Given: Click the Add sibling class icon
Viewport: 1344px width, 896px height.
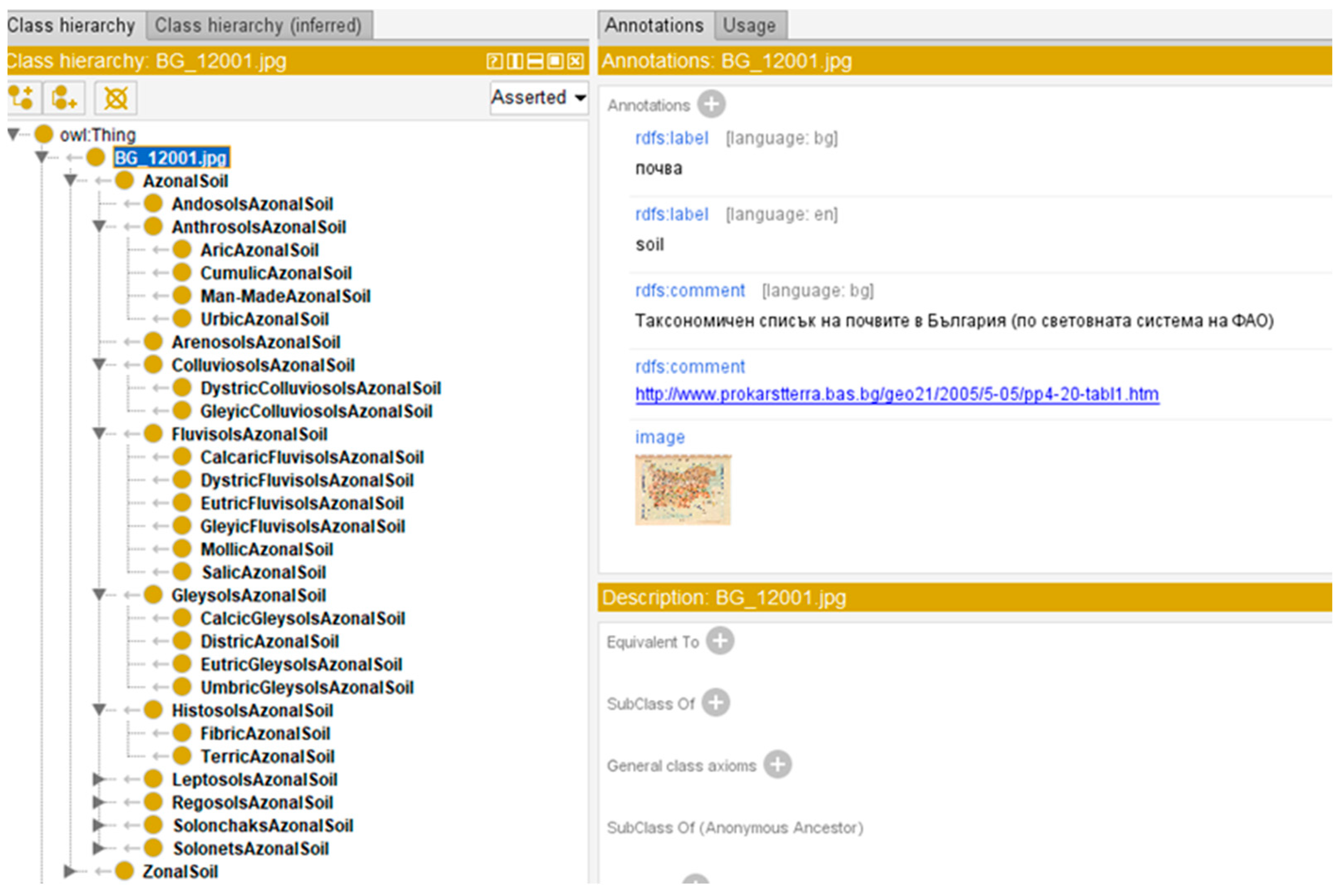Looking at the screenshot, I should coord(64,98).
